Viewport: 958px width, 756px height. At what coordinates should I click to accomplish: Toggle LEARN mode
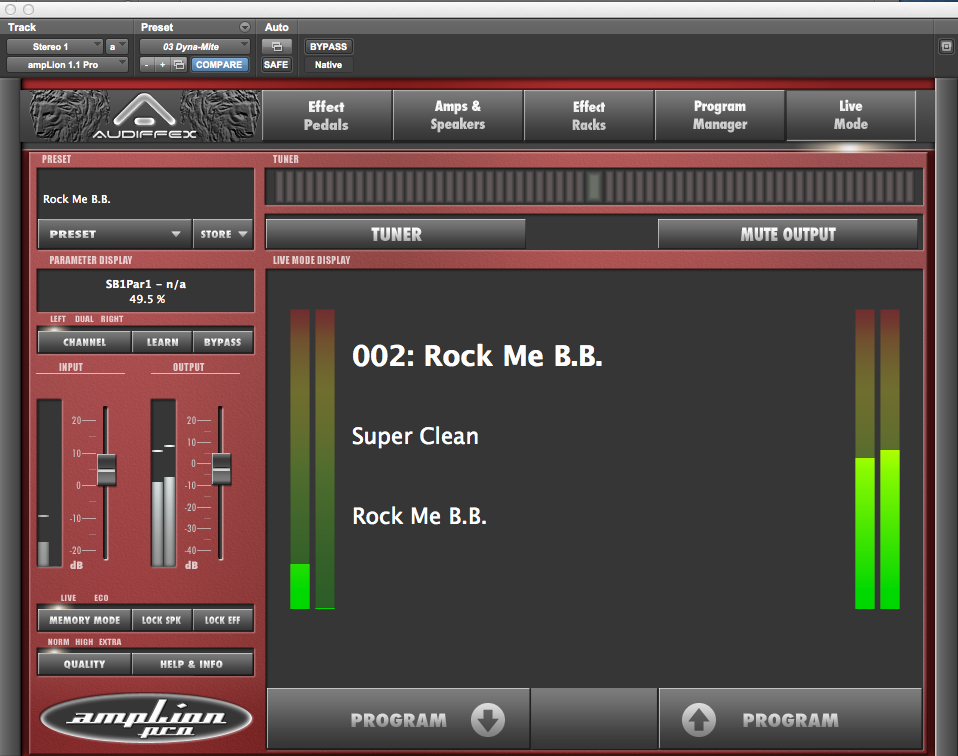tap(163, 342)
